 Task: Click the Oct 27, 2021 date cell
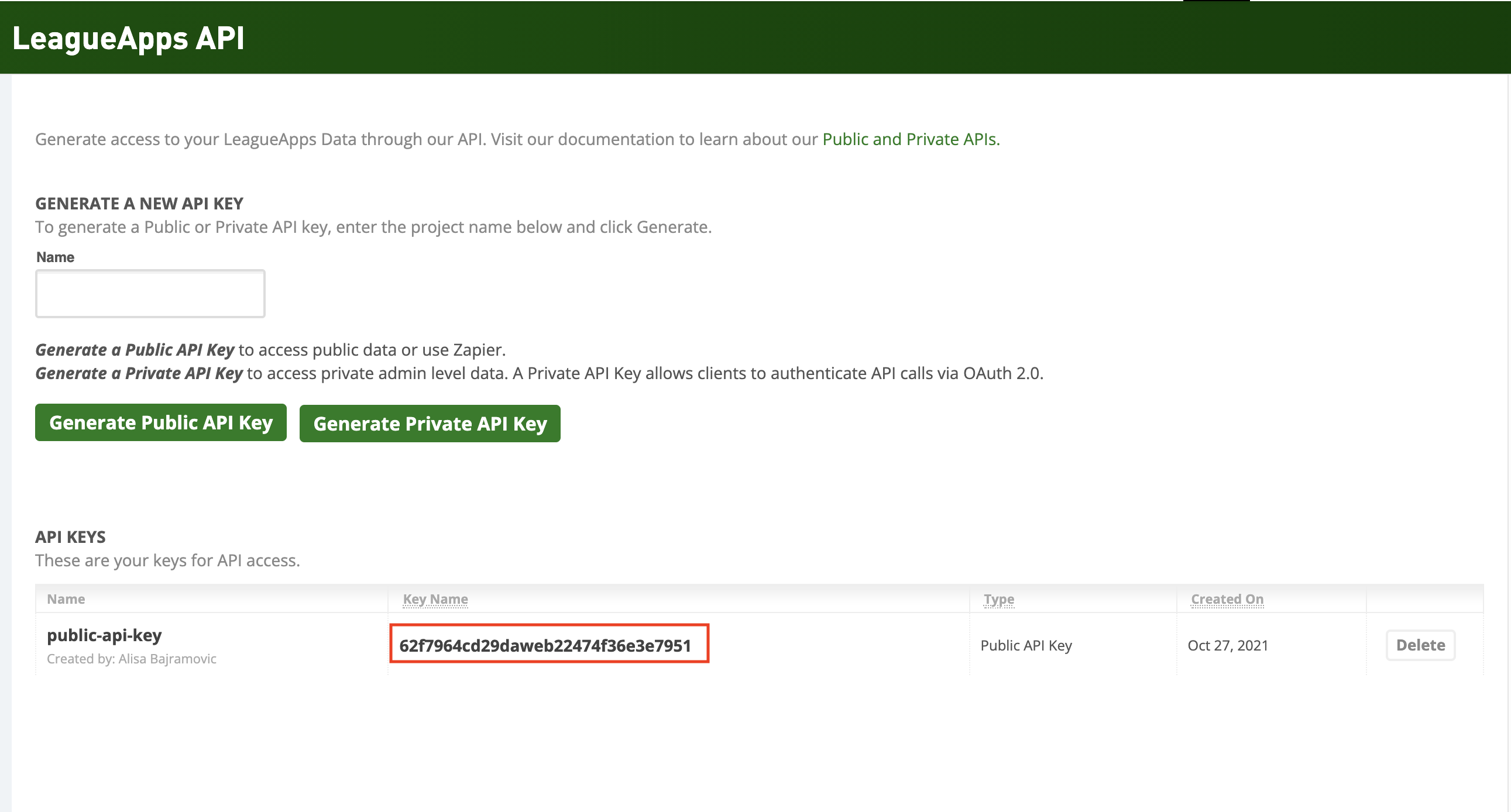(x=1228, y=645)
